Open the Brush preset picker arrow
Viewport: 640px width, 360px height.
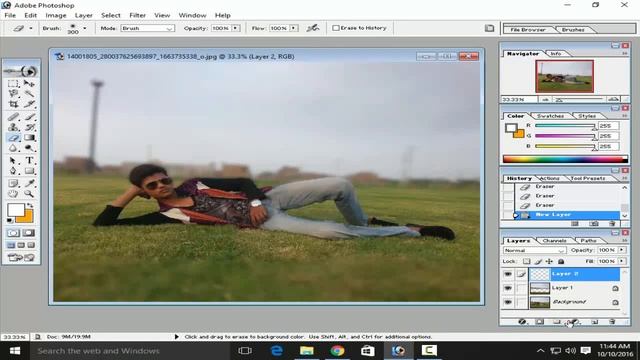pyautogui.click(x=84, y=28)
